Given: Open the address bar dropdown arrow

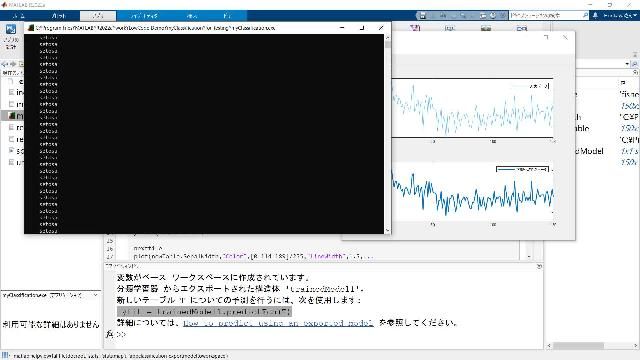Looking at the screenshot, I should [627, 64].
